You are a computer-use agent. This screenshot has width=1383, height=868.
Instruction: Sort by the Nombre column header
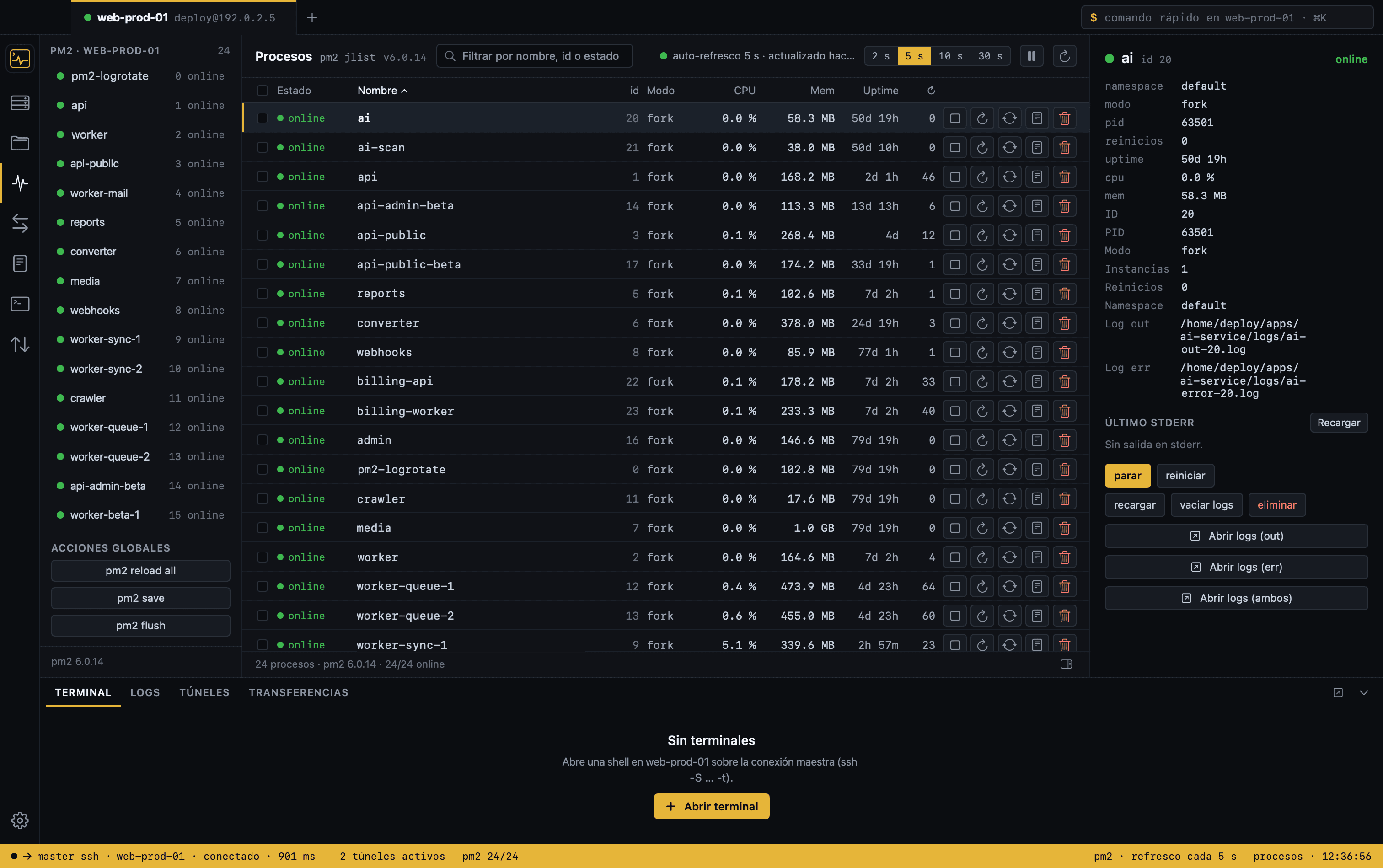(382, 91)
